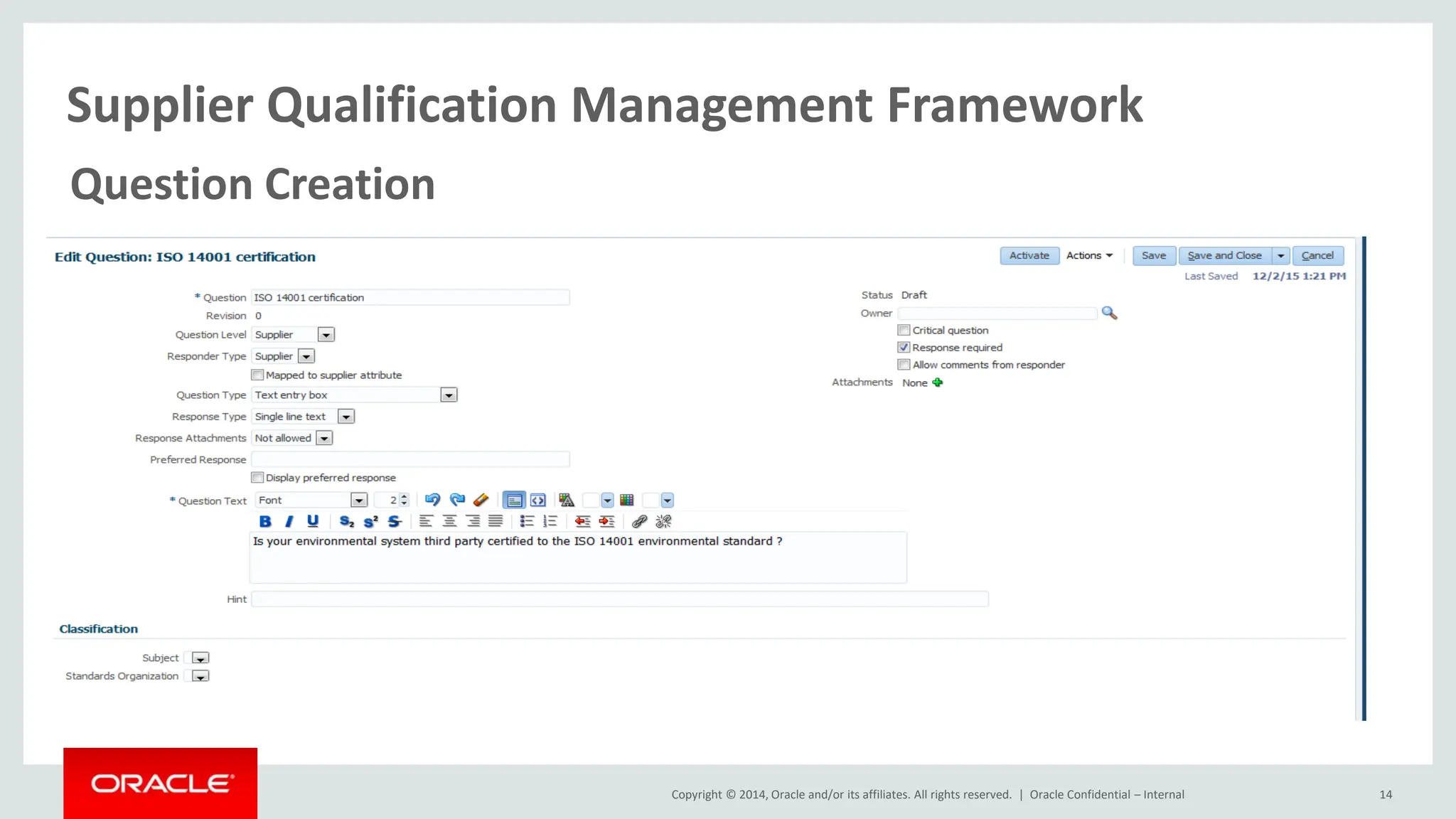
Task: Check Display preferred response
Action: click(257, 478)
